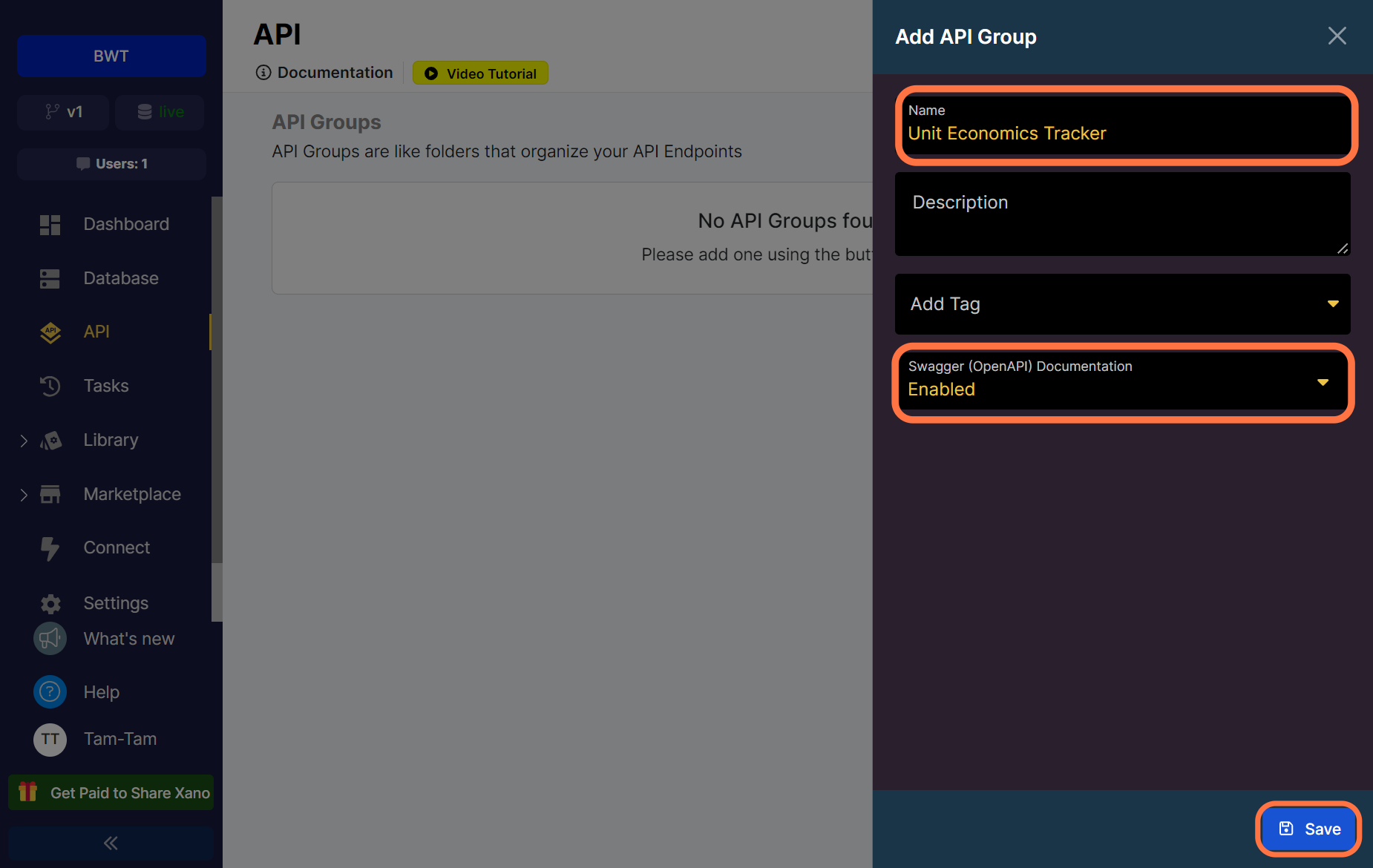Screen dimensions: 1373x868
Task: Click the Description text area
Action: coord(1122,214)
